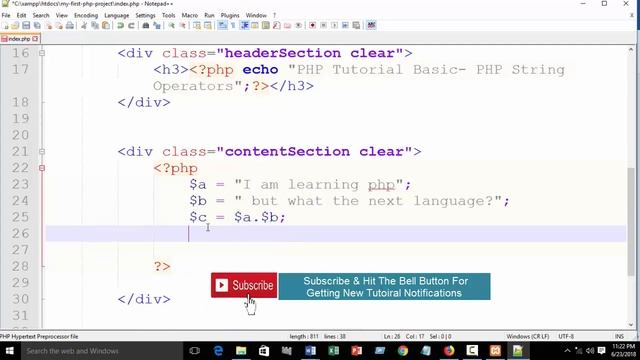This screenshot has width=640, height=360.
Task: Save the file with the Save icon
Action: coord(26,25)
